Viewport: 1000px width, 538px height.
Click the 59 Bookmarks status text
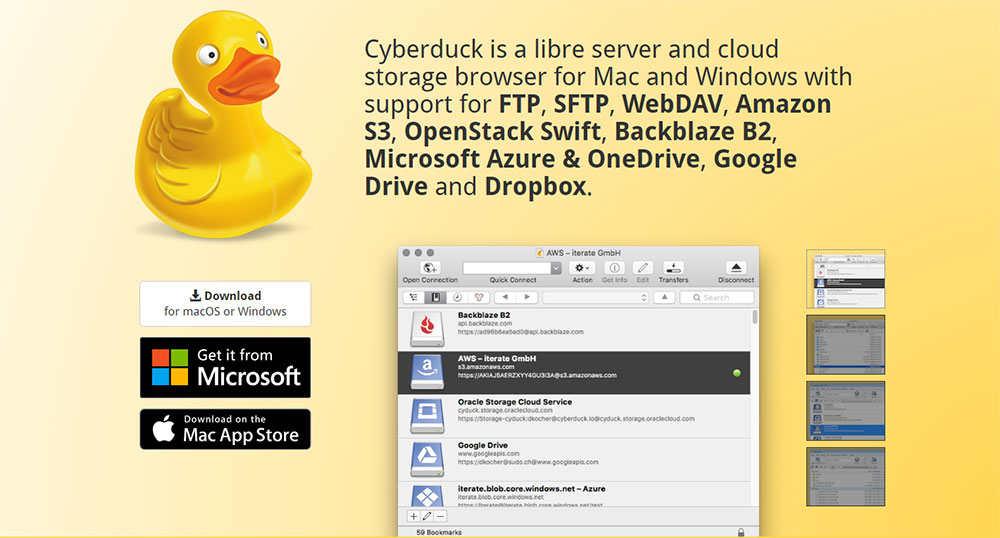(439, 532)
